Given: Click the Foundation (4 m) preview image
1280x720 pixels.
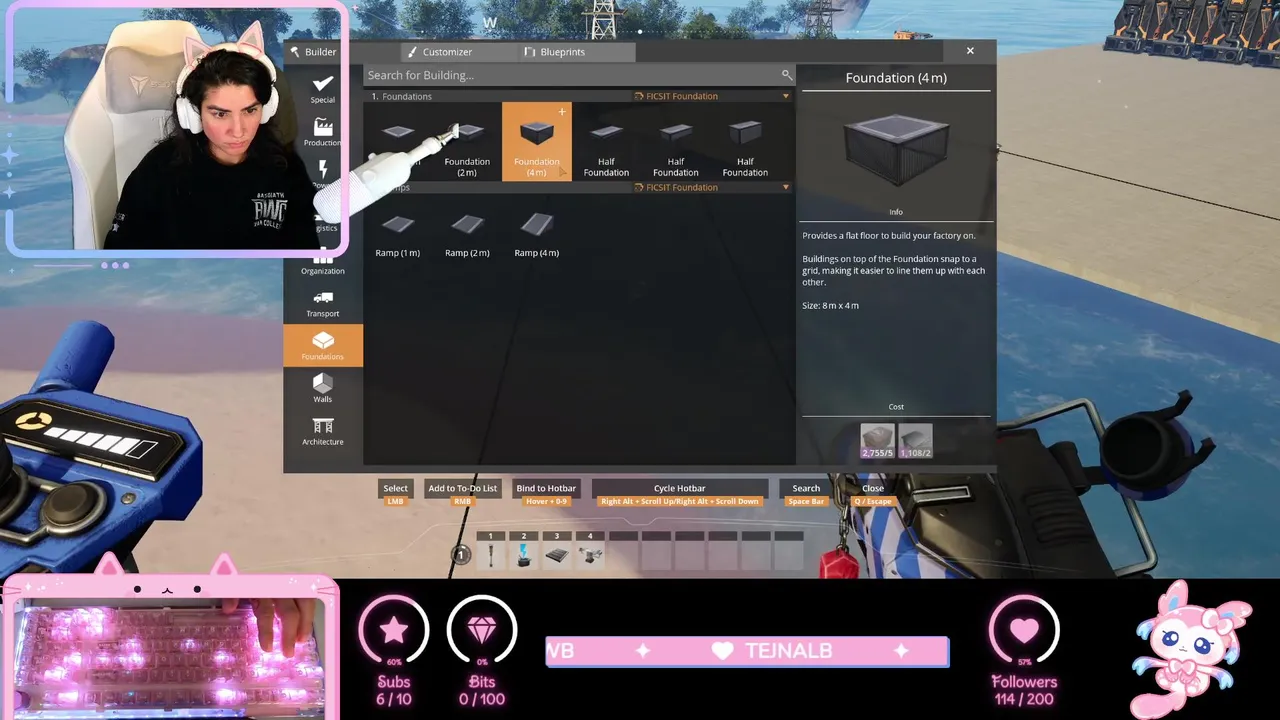Looking at the screenshot, I should (x=896, y=148).
